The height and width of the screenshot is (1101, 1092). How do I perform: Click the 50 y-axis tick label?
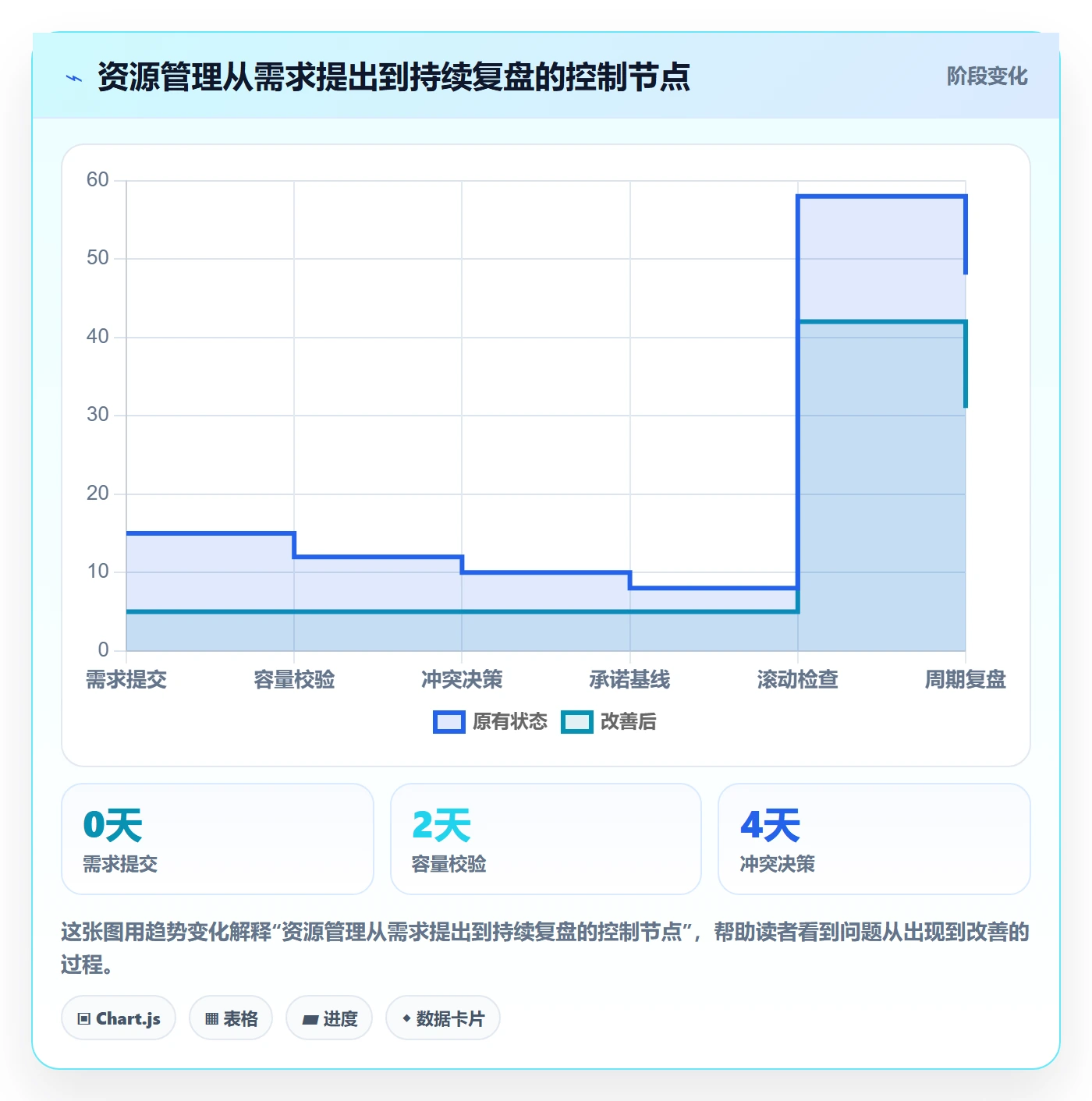[x=97, y=258]
